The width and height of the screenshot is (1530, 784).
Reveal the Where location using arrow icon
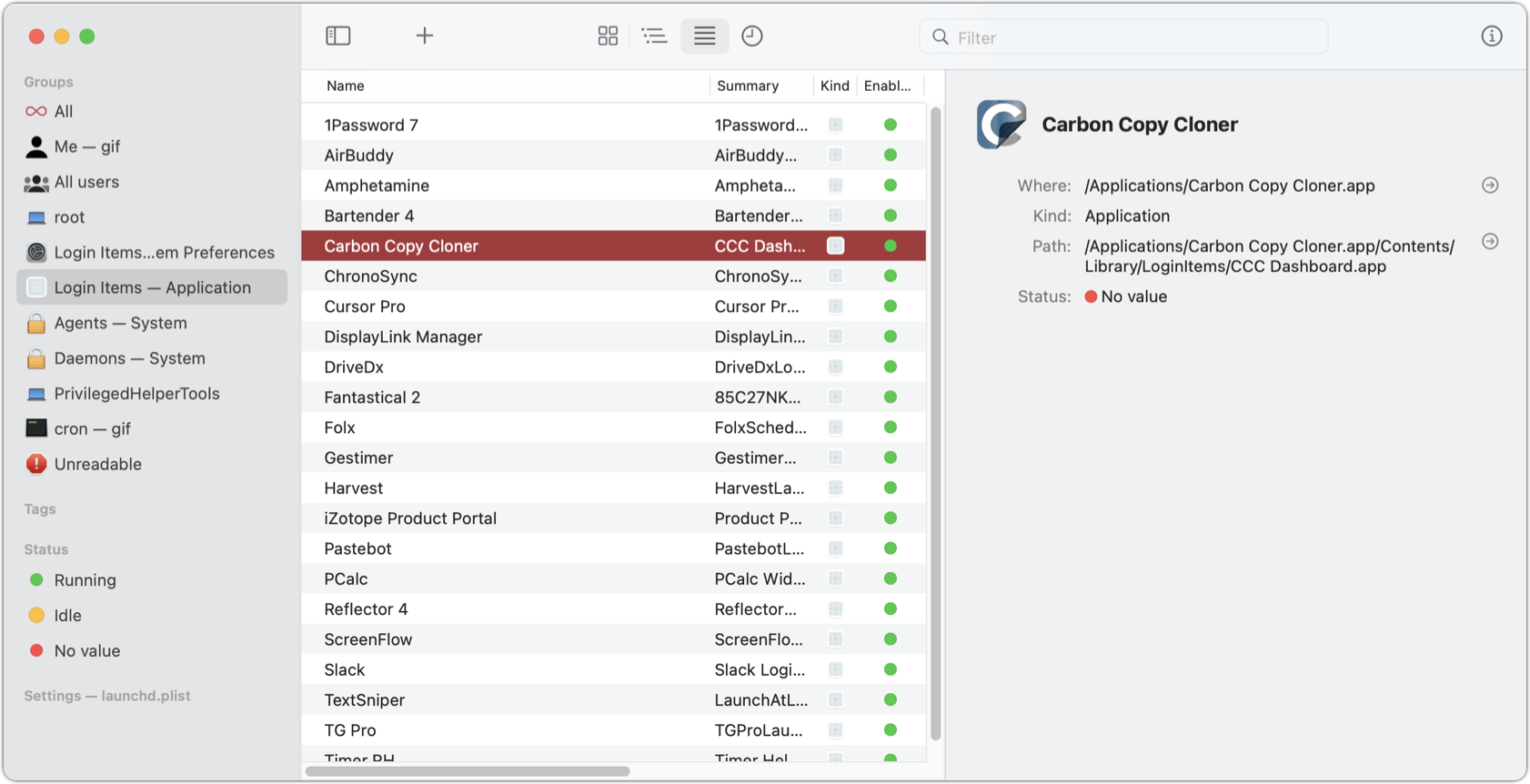point(1490,186)
